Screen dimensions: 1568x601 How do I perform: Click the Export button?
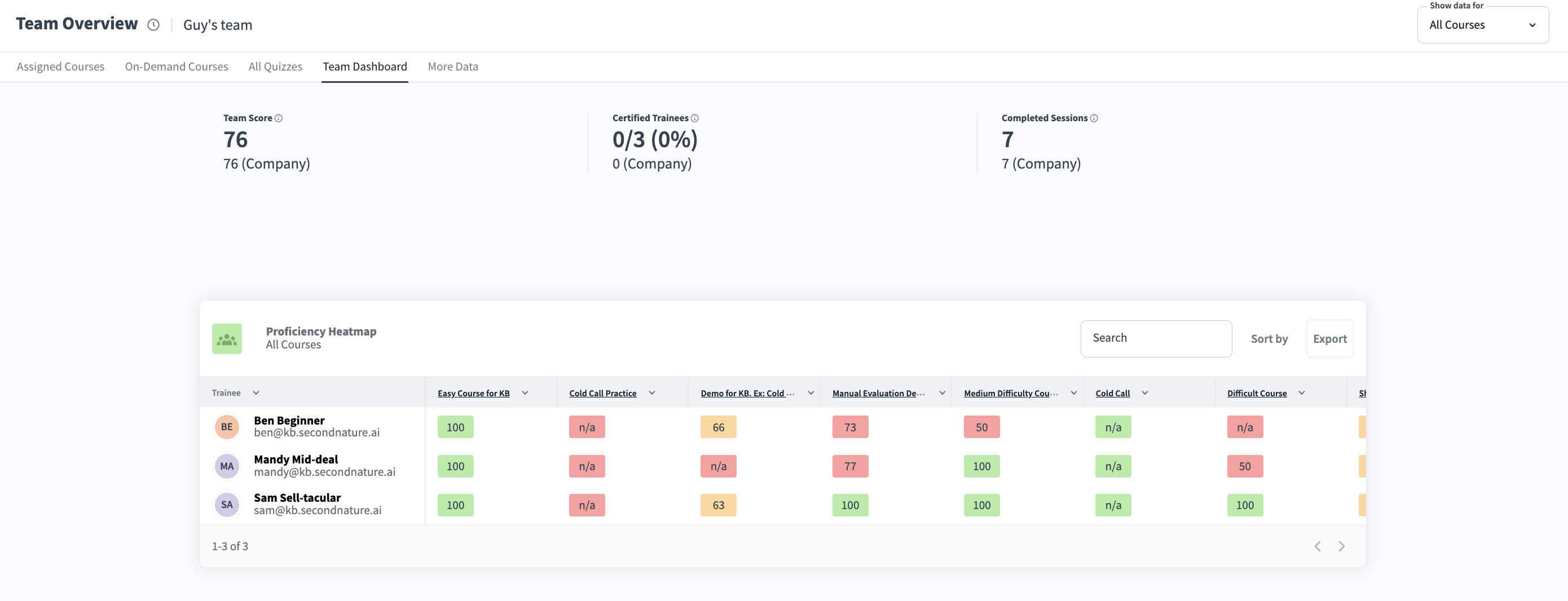[x=1329, y=339]
